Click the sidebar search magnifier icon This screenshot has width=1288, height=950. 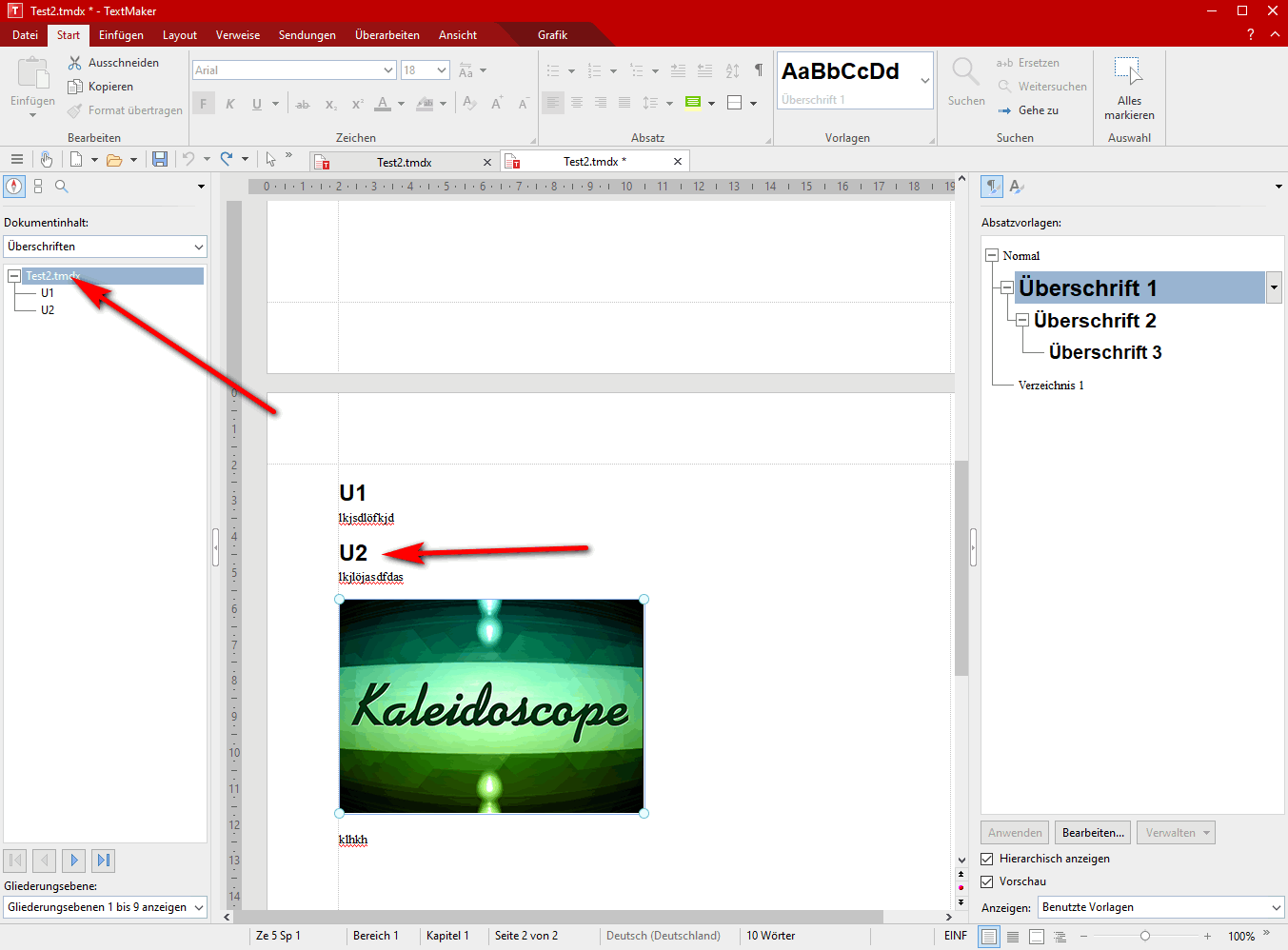62,187
